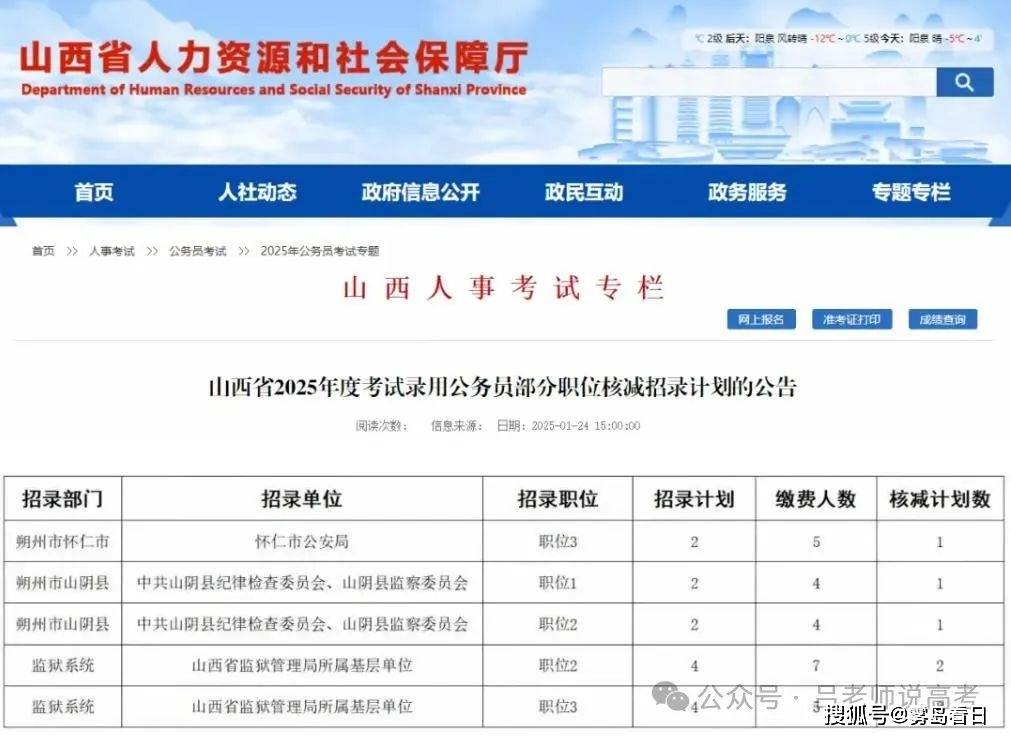Screen dimensions: 1011x737
Task: Click the 招录职位 column header
Action: click(x=558, y=498)
